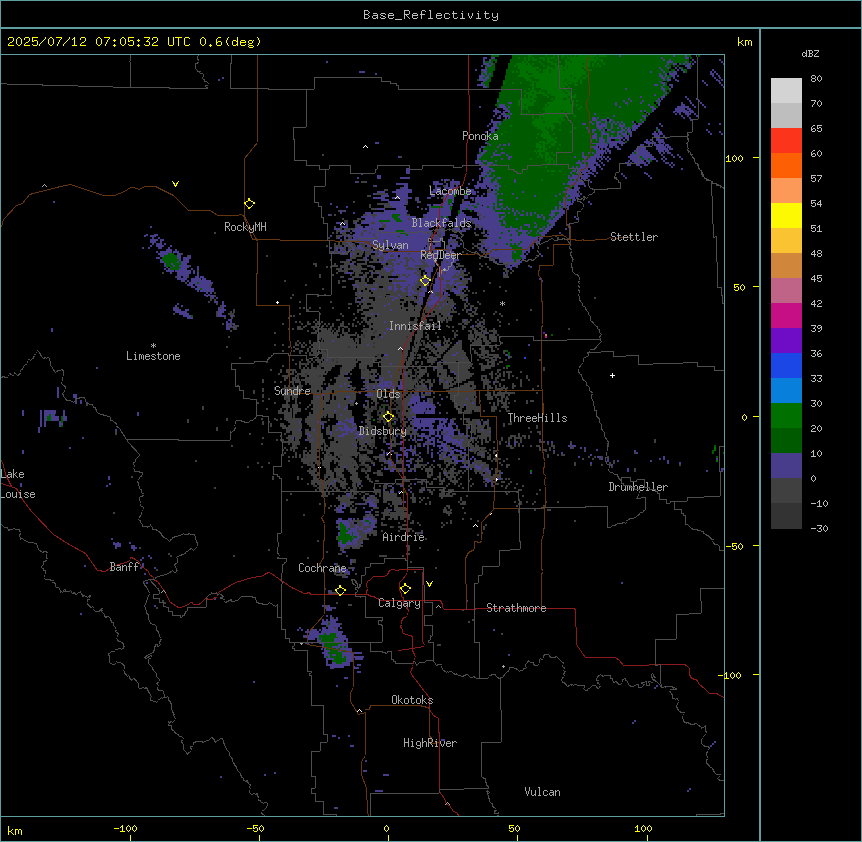Click the Airdrie city label
The width and height of the screenshot is (862, 842).
[x=403, y=537]
